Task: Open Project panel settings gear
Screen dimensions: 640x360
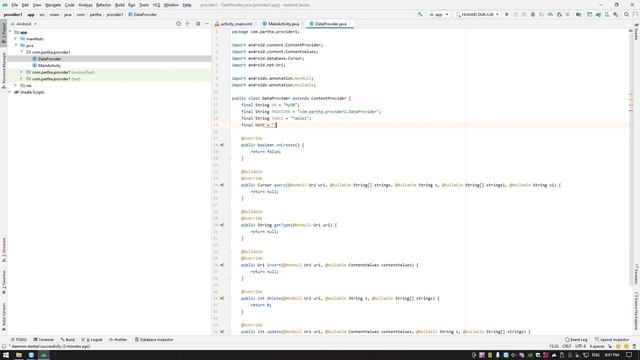Action: click(198, 24)
